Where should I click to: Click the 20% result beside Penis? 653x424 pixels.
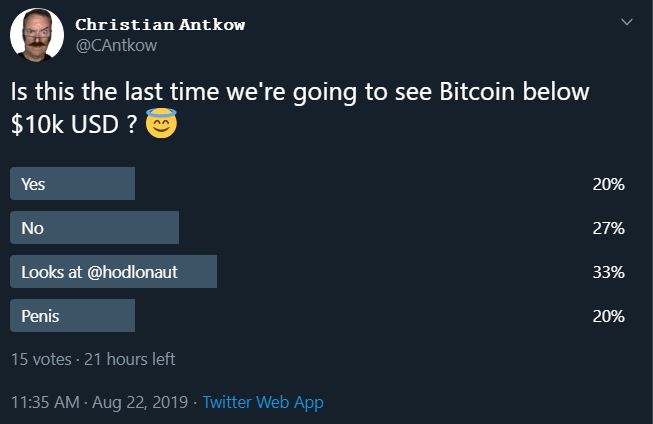pyautogui.click(x=608, y=317)
